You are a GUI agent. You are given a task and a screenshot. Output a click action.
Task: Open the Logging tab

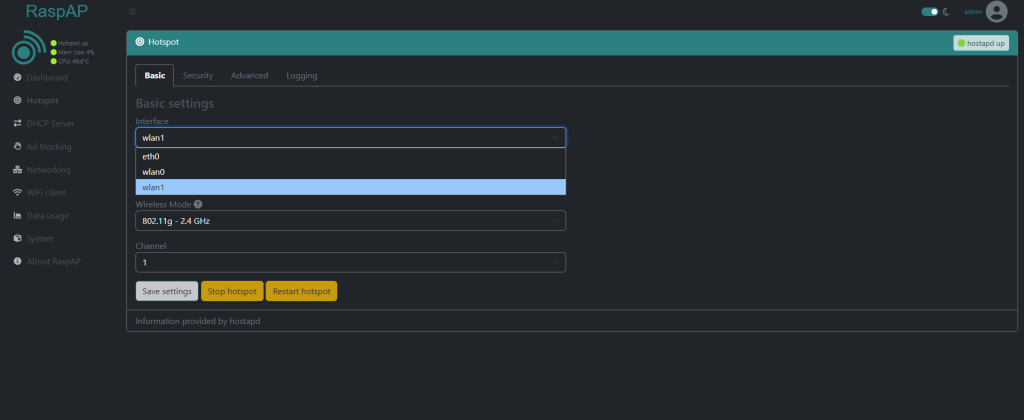tap(302, 76)
